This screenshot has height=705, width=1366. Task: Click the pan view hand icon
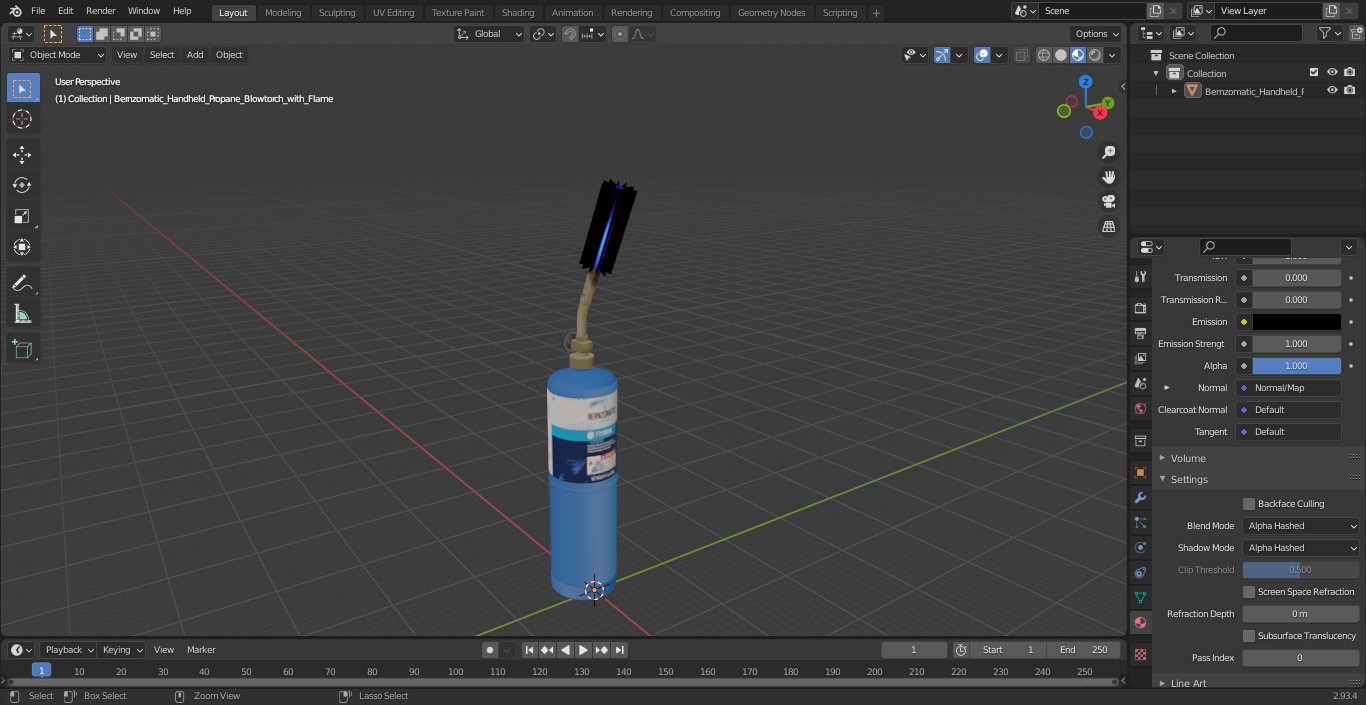pyautogui.click(x=1109, y=177)
